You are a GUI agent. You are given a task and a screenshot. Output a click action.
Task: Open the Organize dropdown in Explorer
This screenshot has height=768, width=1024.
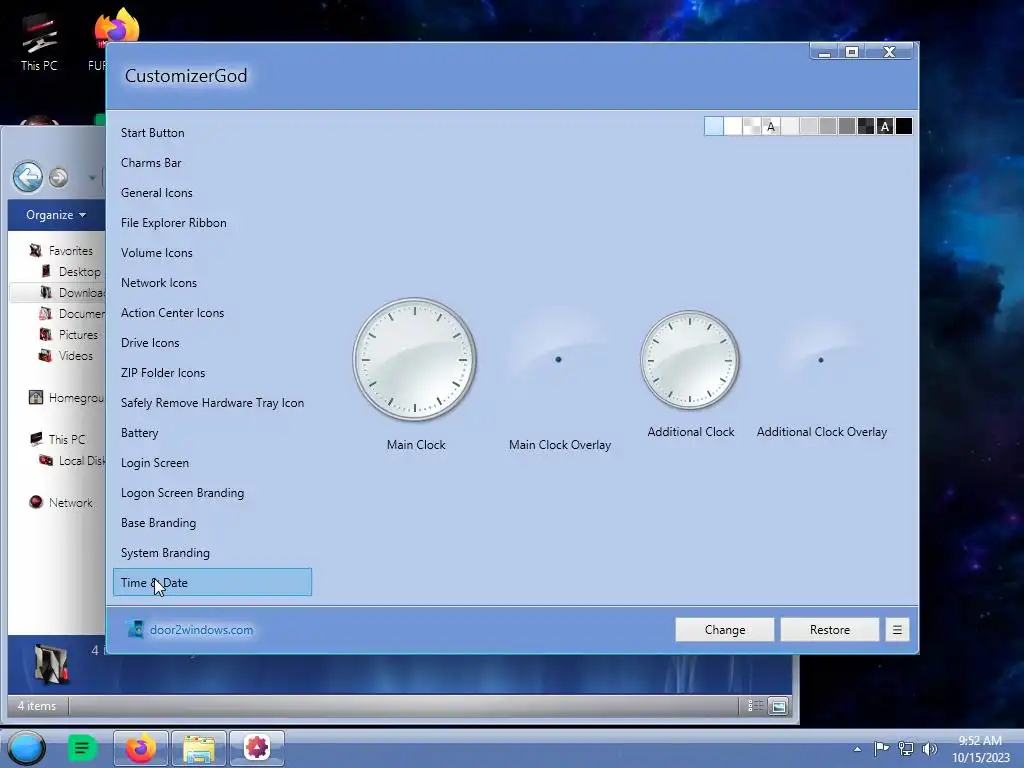tap(56, 215)
